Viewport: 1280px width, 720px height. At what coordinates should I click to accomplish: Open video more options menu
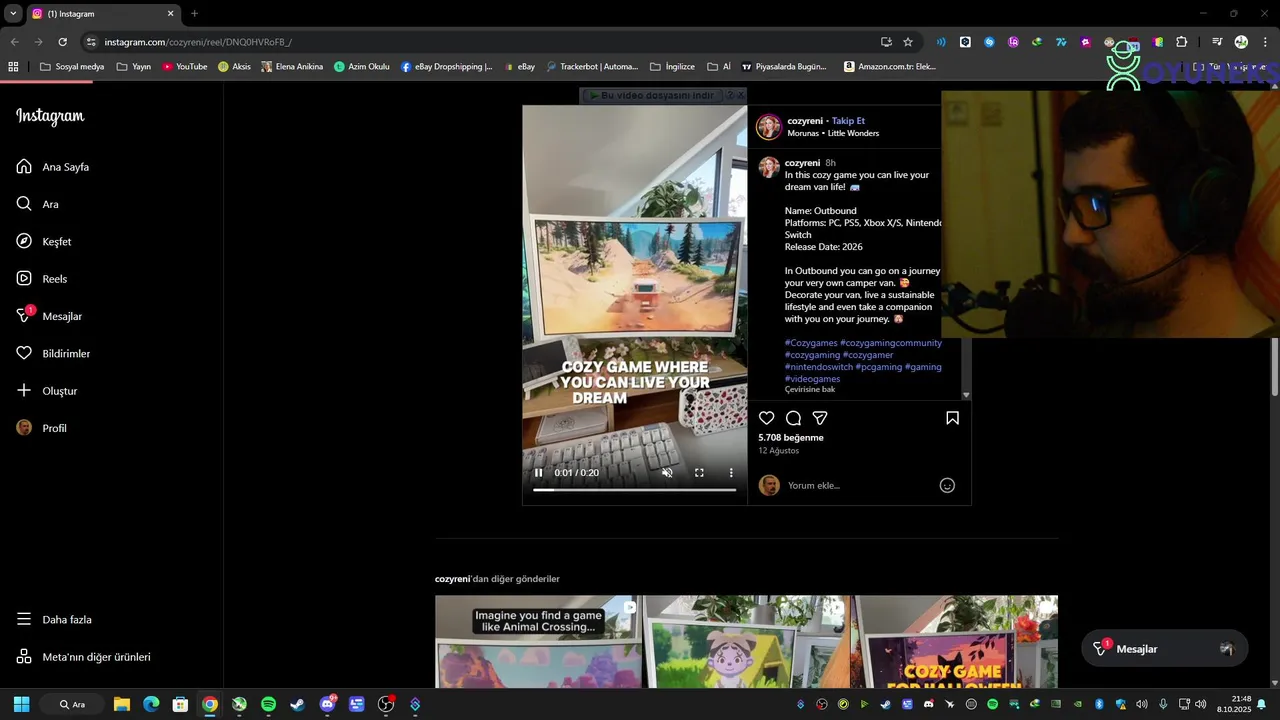(731, 473)
